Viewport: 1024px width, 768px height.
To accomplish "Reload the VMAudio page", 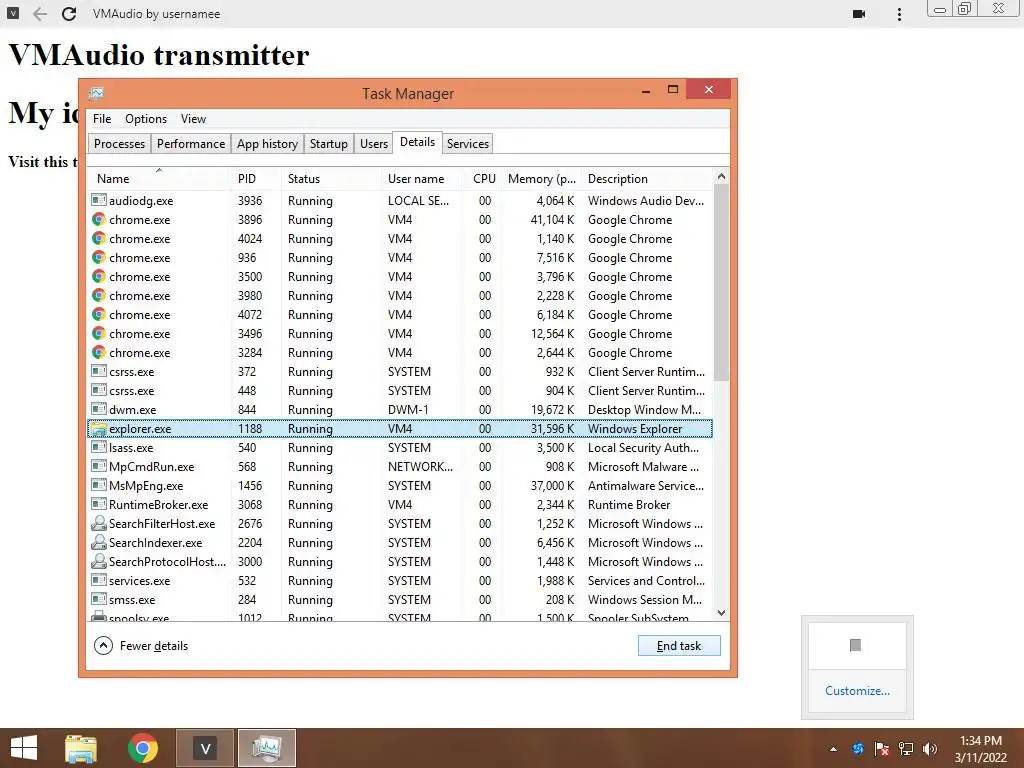I will [69, 14].
